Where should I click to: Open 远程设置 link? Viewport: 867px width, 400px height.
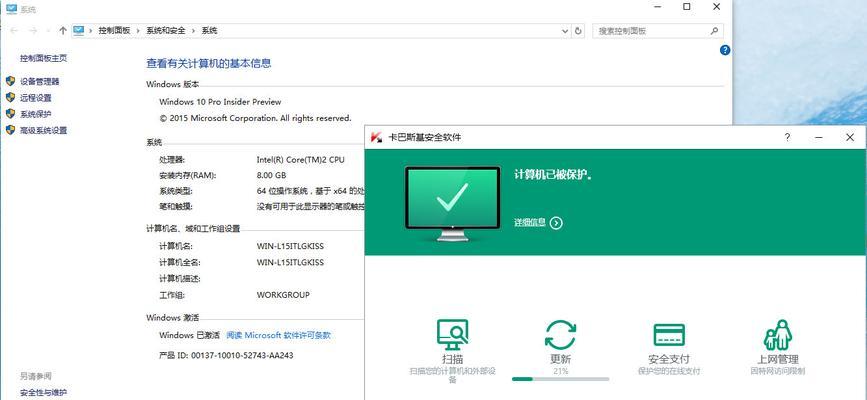coord(35,98)
